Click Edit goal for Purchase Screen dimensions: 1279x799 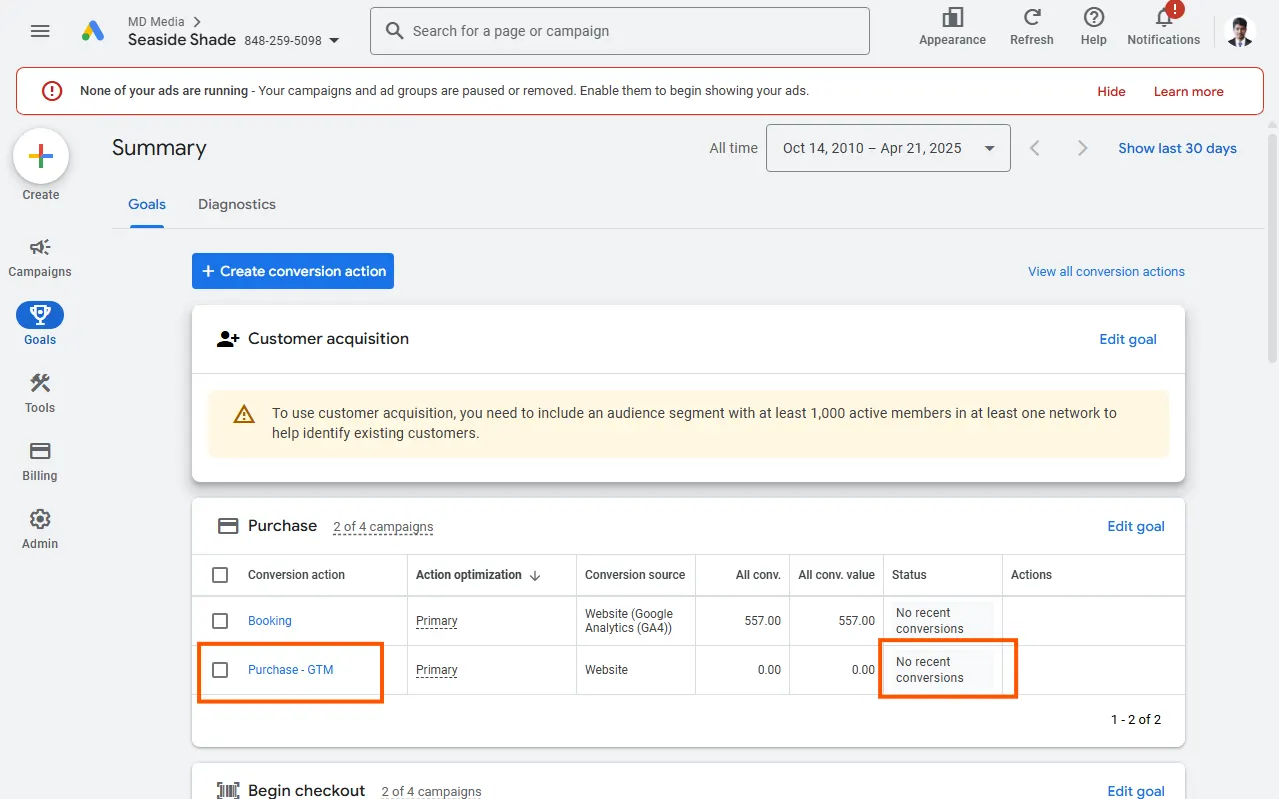pyautogui.click(x=1136, y=526)
